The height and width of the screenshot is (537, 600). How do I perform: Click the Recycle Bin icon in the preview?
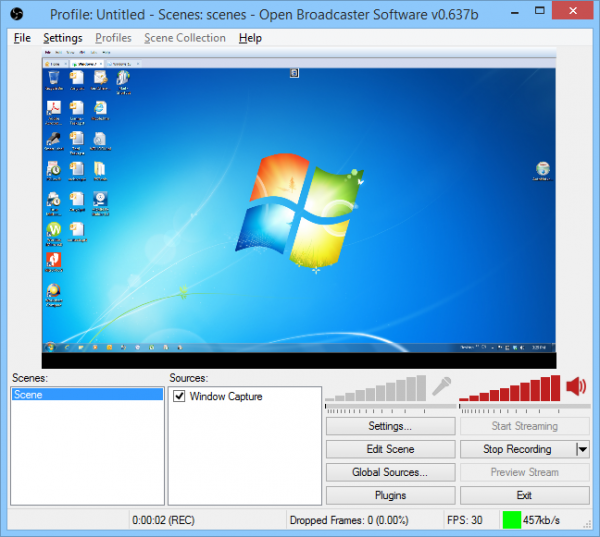[x=53, y=79]
